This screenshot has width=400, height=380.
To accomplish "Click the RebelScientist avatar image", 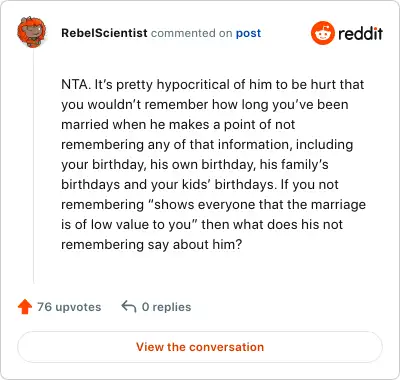I will [32, 32].
